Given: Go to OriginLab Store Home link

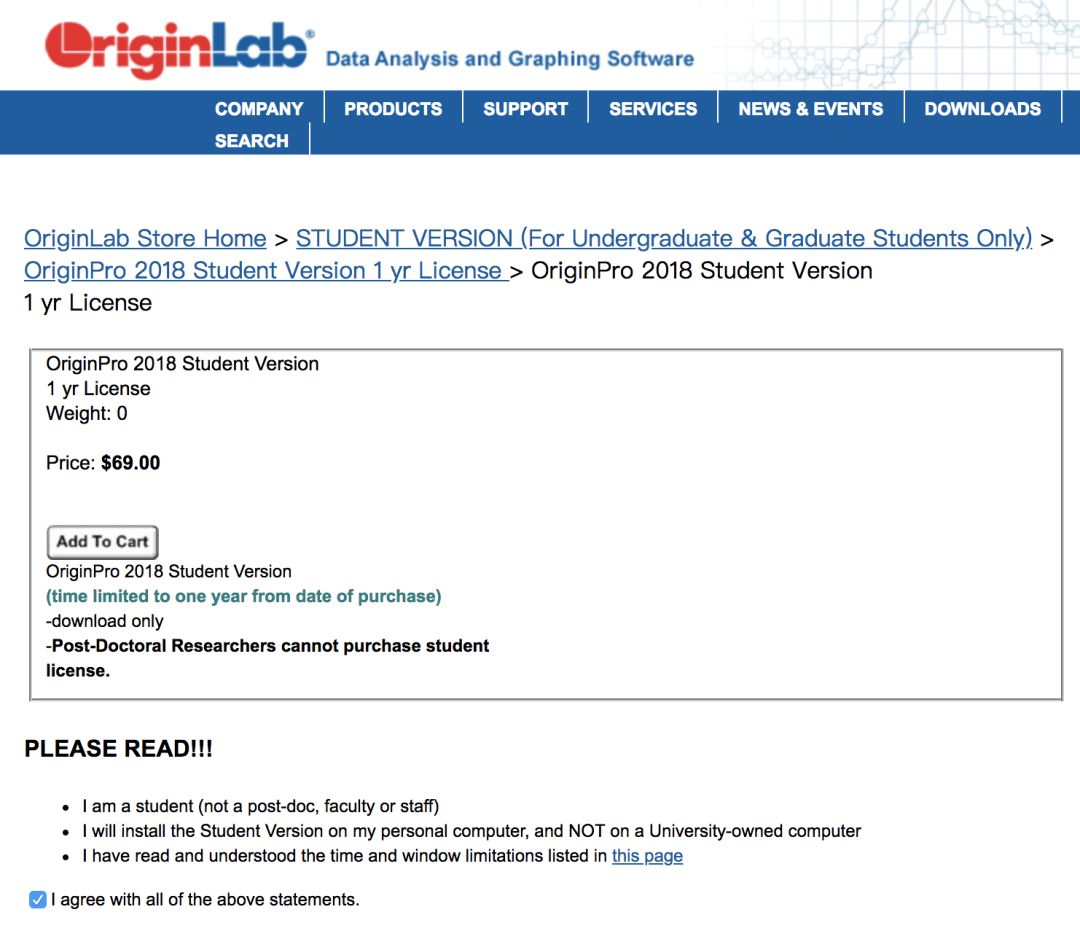Looking at the screenshot, I should click(x=145, y=239).
